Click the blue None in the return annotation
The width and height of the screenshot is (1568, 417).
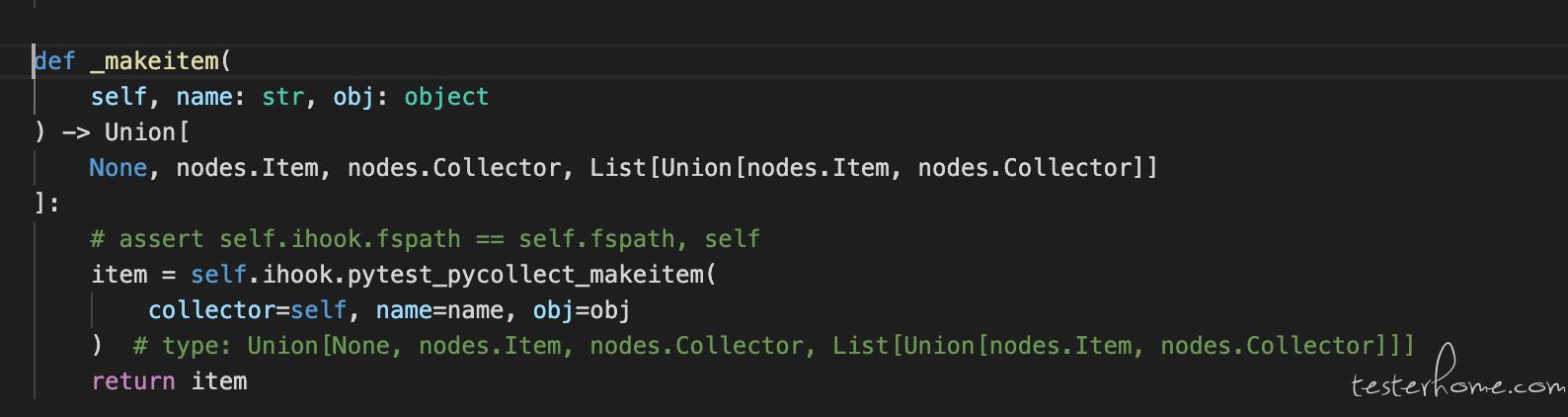(118, 168)
